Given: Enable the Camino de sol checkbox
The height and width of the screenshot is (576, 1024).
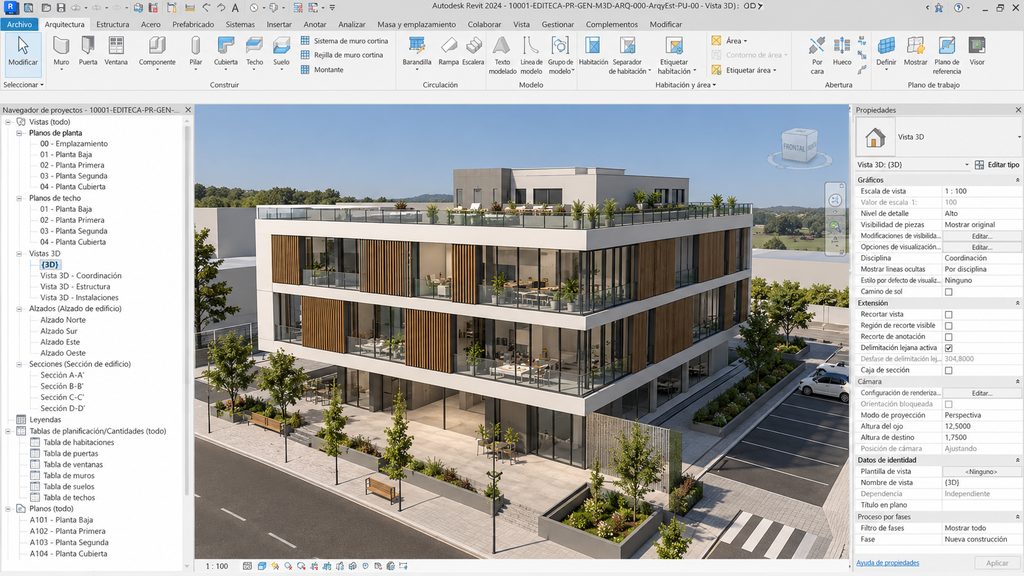Looking at the screenshot, I should point(948,292).
